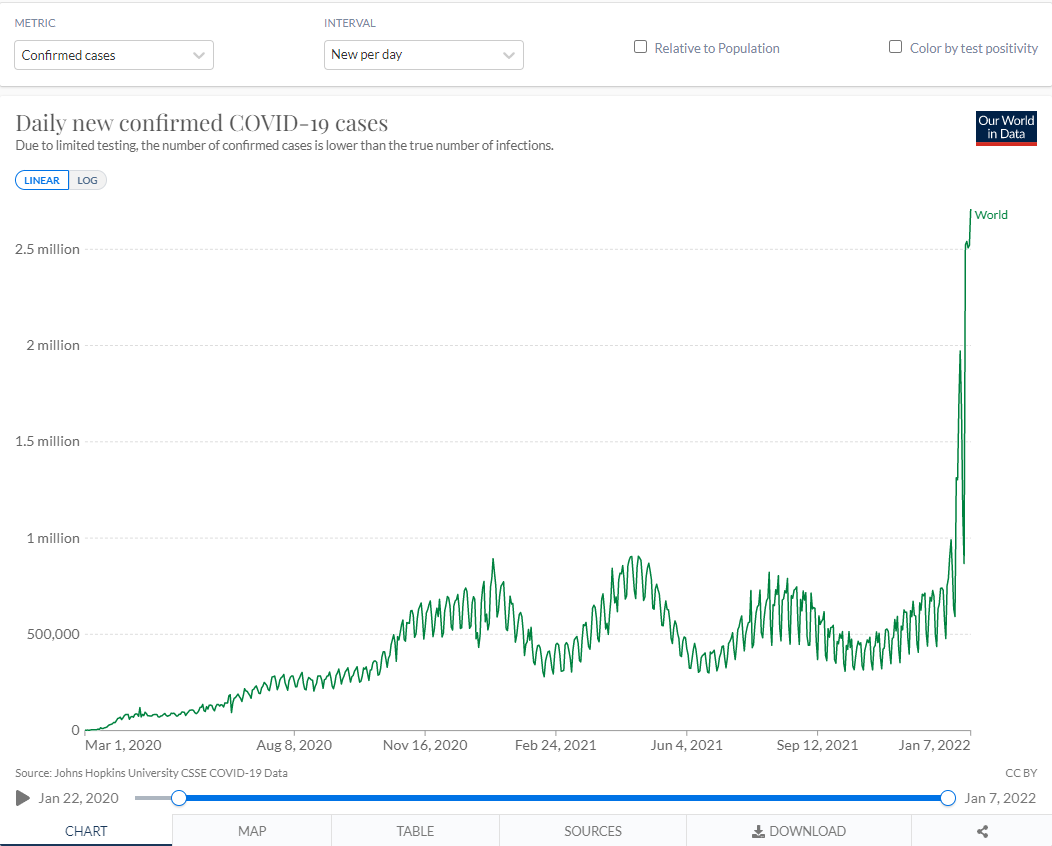
Task: Click the 2 million axis label
Action: click(x=53, y=345)
